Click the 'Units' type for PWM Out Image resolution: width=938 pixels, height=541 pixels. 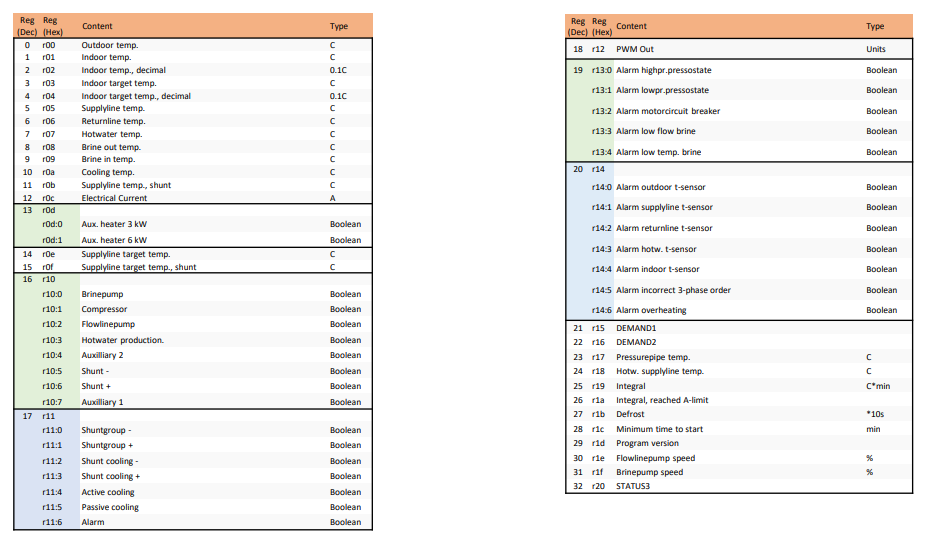[x=876, y=49]
